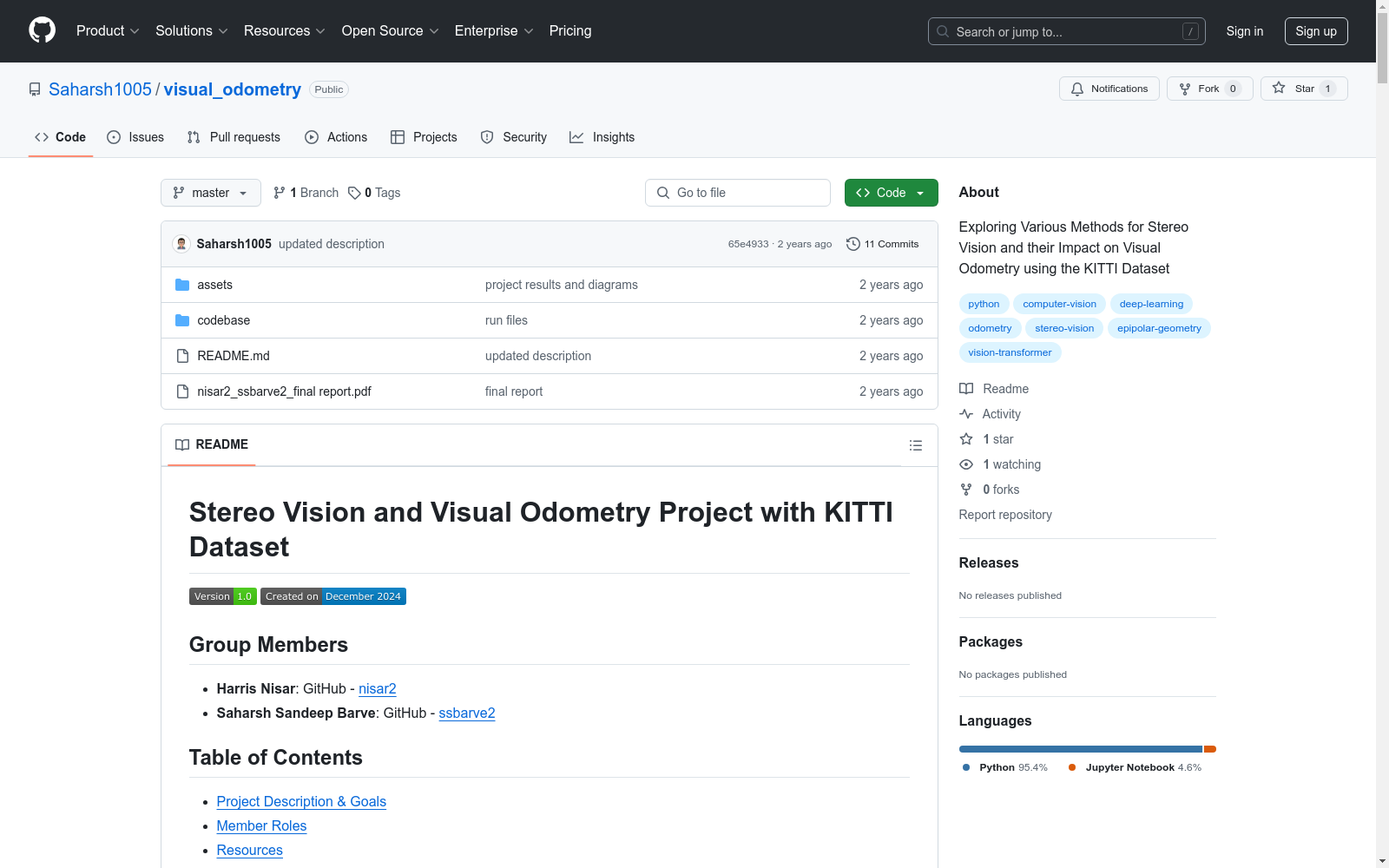
Task: Click the README.md file icon
Action: click(x=182, y=356)
